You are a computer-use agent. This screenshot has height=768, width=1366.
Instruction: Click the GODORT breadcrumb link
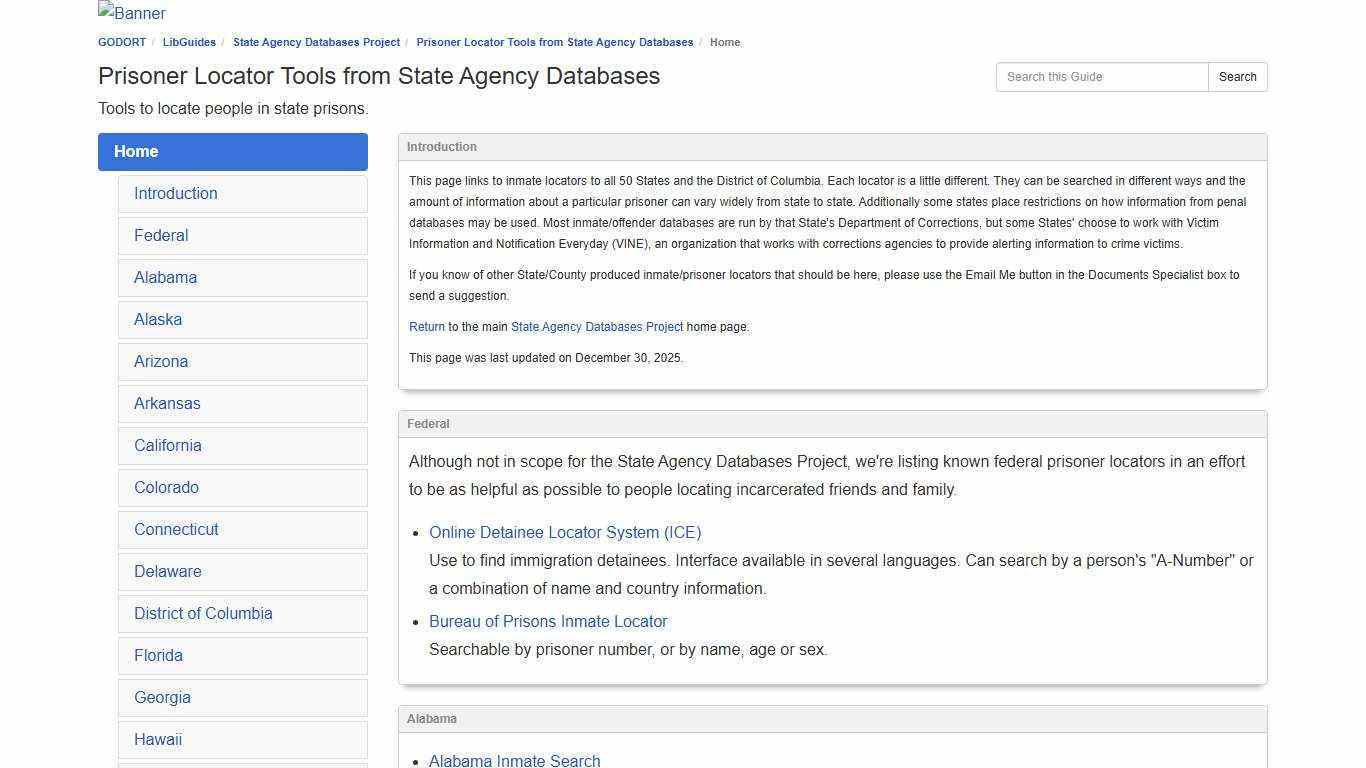pyautogui.click(x=121, y=42)
